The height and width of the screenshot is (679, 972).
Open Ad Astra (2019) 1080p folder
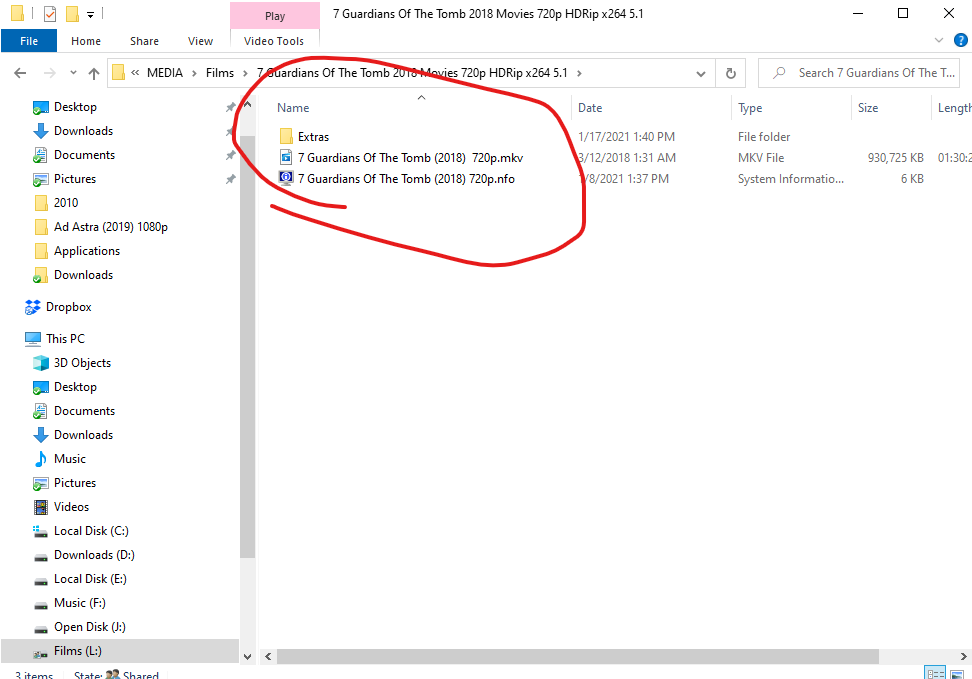(110, 227)
